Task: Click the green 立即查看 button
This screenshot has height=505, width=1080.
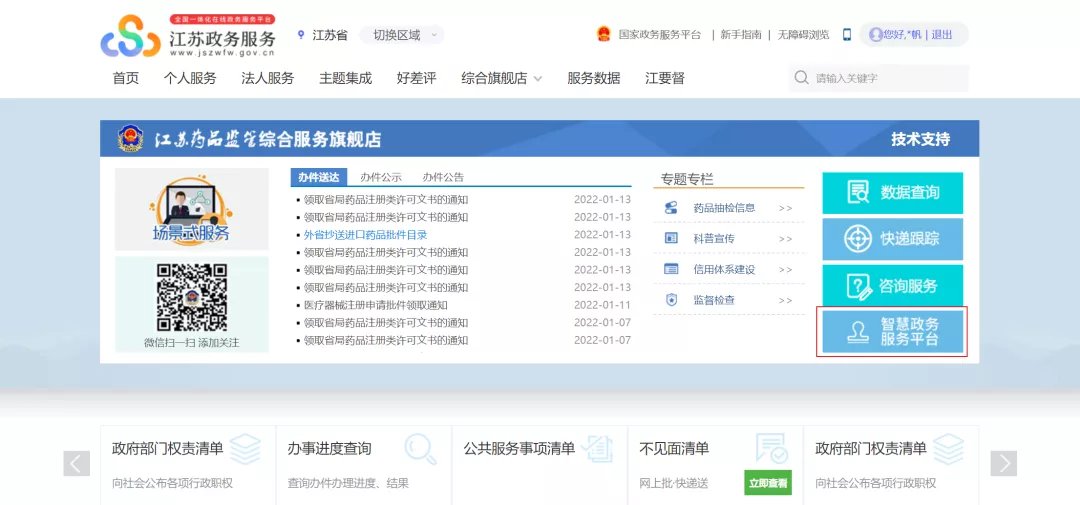Action: (x=767, y=483)
